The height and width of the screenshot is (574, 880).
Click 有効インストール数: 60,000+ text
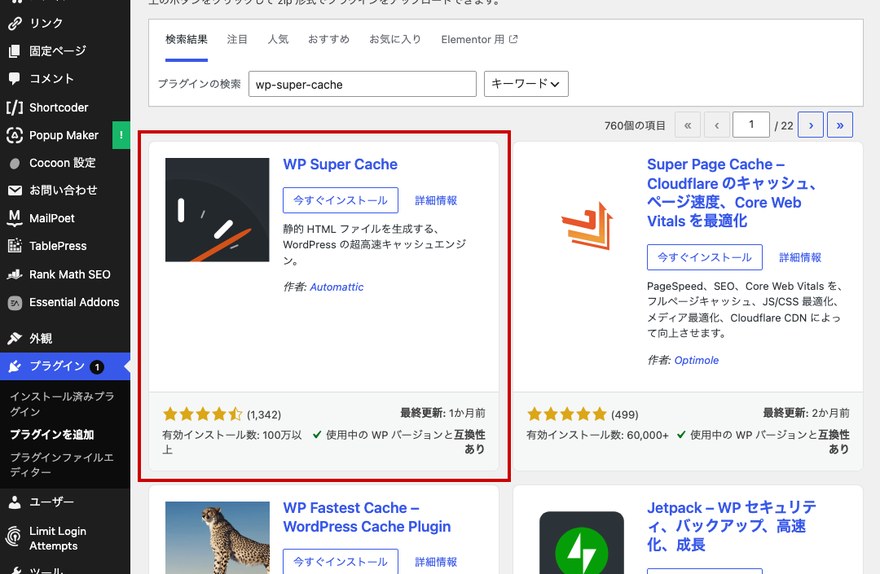[x=597, y=435]
